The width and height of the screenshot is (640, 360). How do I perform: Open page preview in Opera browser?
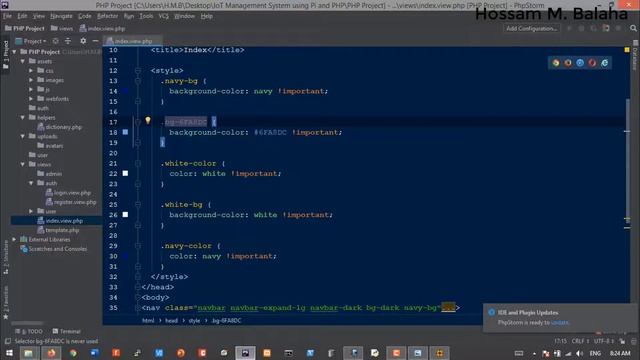click(592, 63)
